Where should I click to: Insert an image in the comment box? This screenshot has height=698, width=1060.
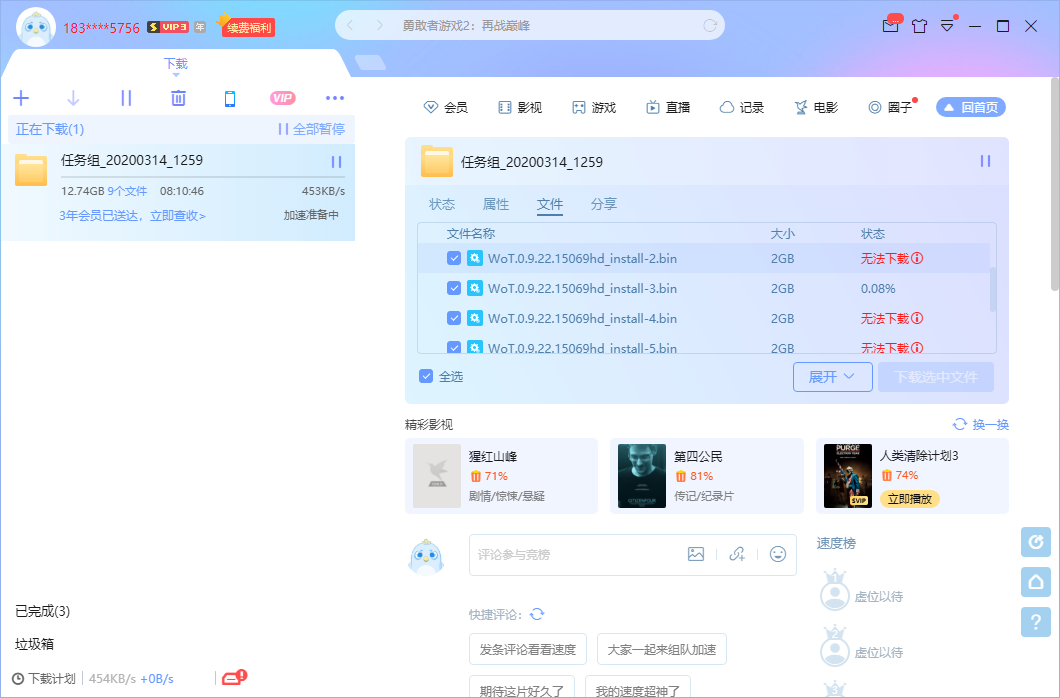(x=696, y=554)
